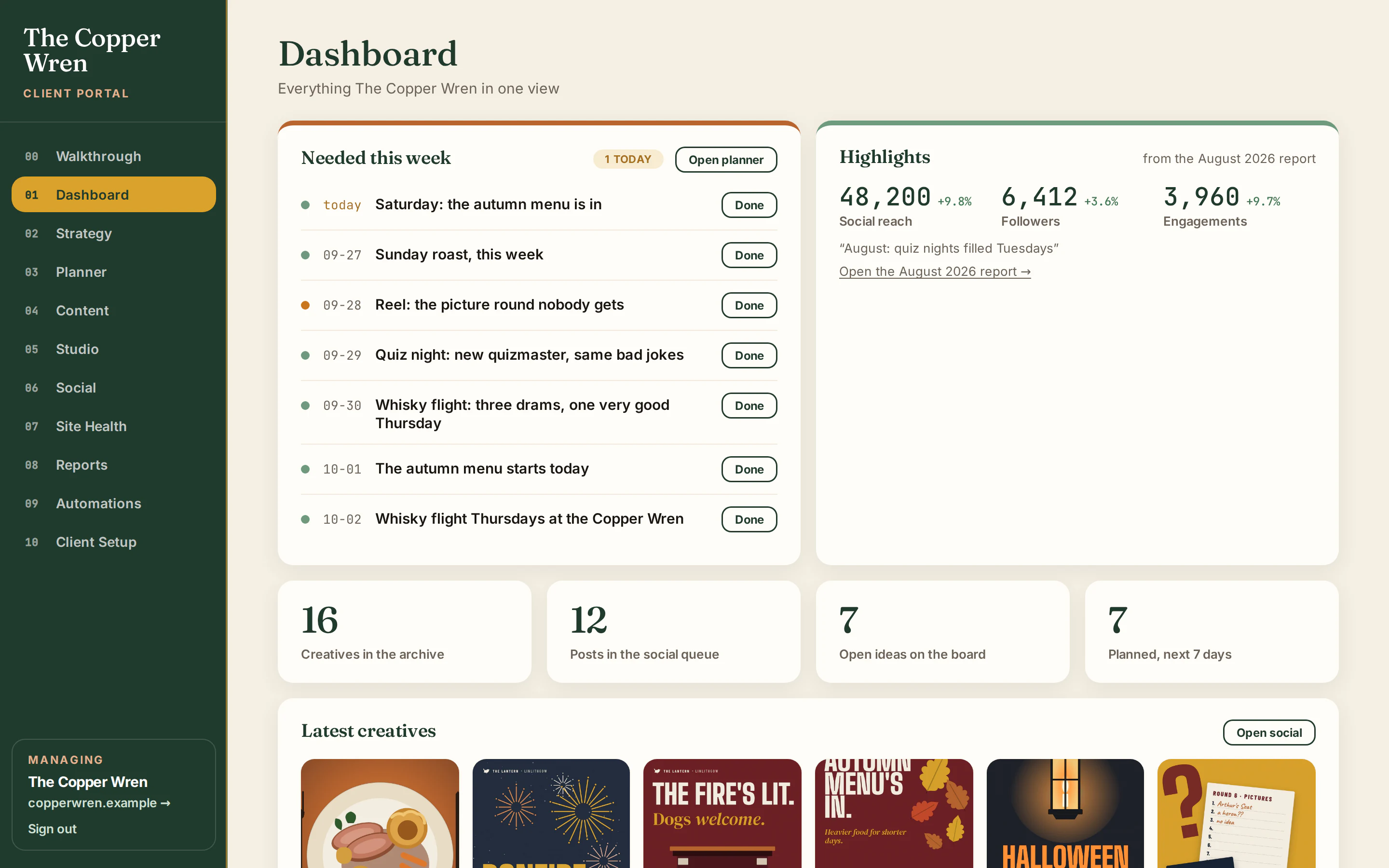Open Client Setup page
Image resolution: width=1389 pixels, height=868 pixels.
(x=114, y=542)
